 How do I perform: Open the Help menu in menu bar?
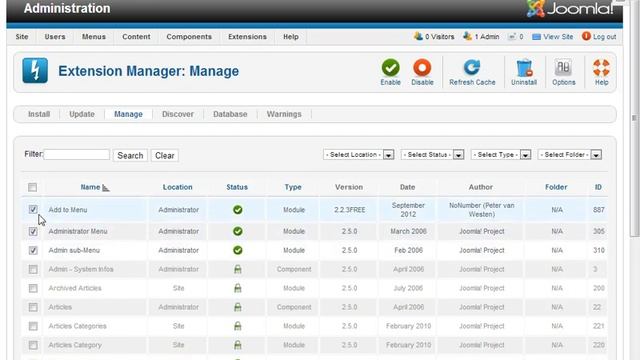291,37
